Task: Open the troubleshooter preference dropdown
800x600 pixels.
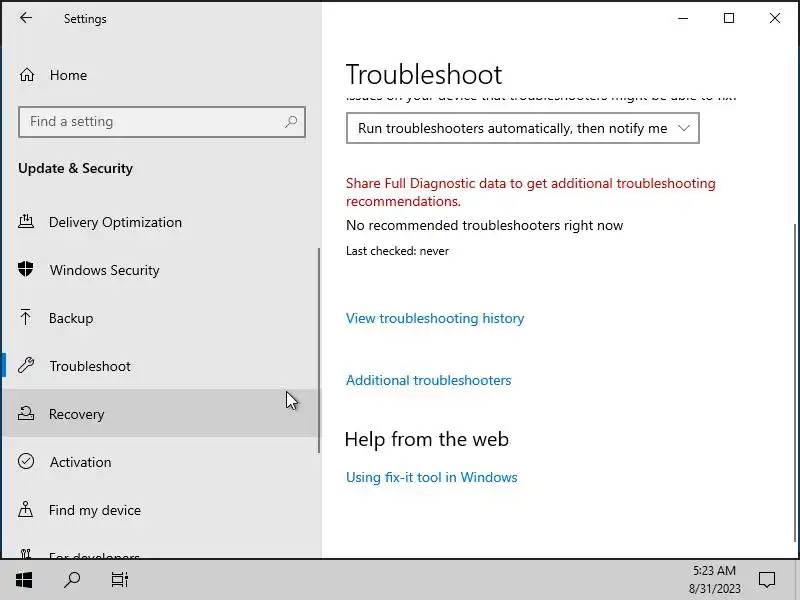Action: (x=522, y=128)
